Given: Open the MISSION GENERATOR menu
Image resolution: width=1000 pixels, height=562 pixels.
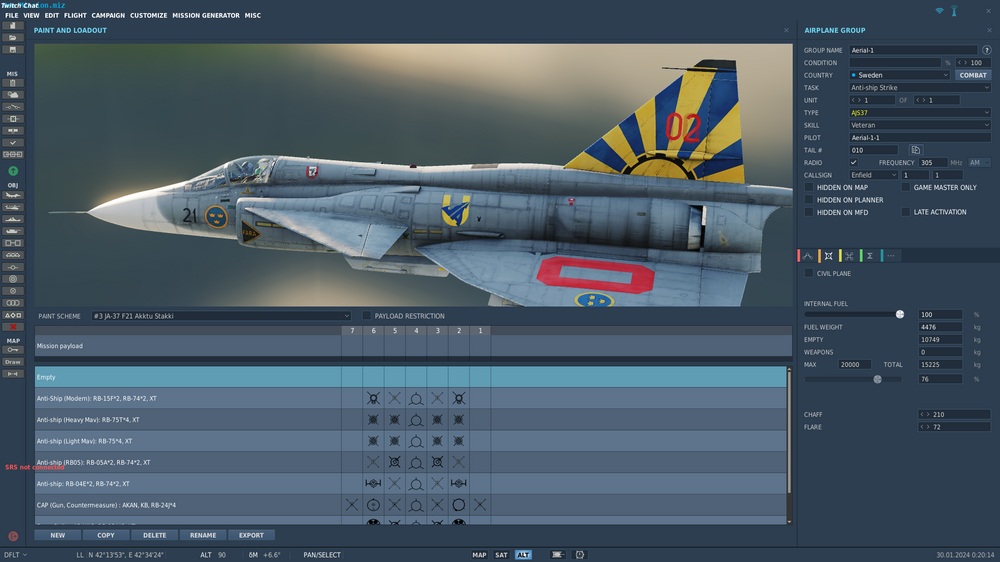Looking at the screenshot, I should tap(206, 15).
